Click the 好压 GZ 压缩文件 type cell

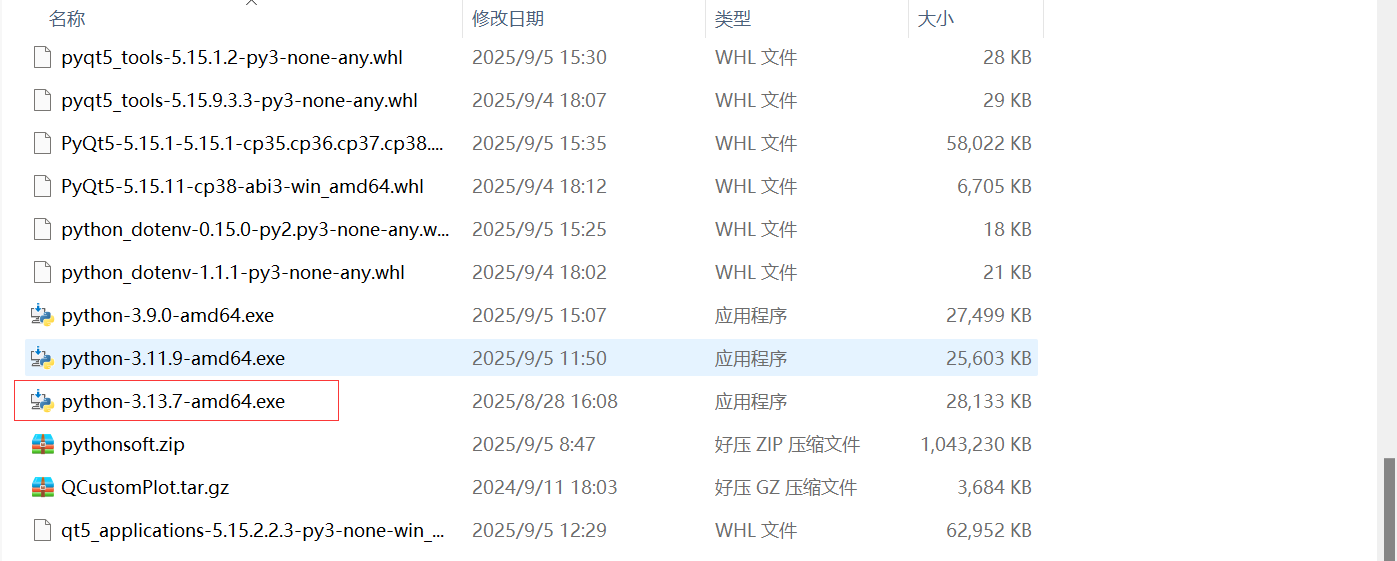[786, 487]
